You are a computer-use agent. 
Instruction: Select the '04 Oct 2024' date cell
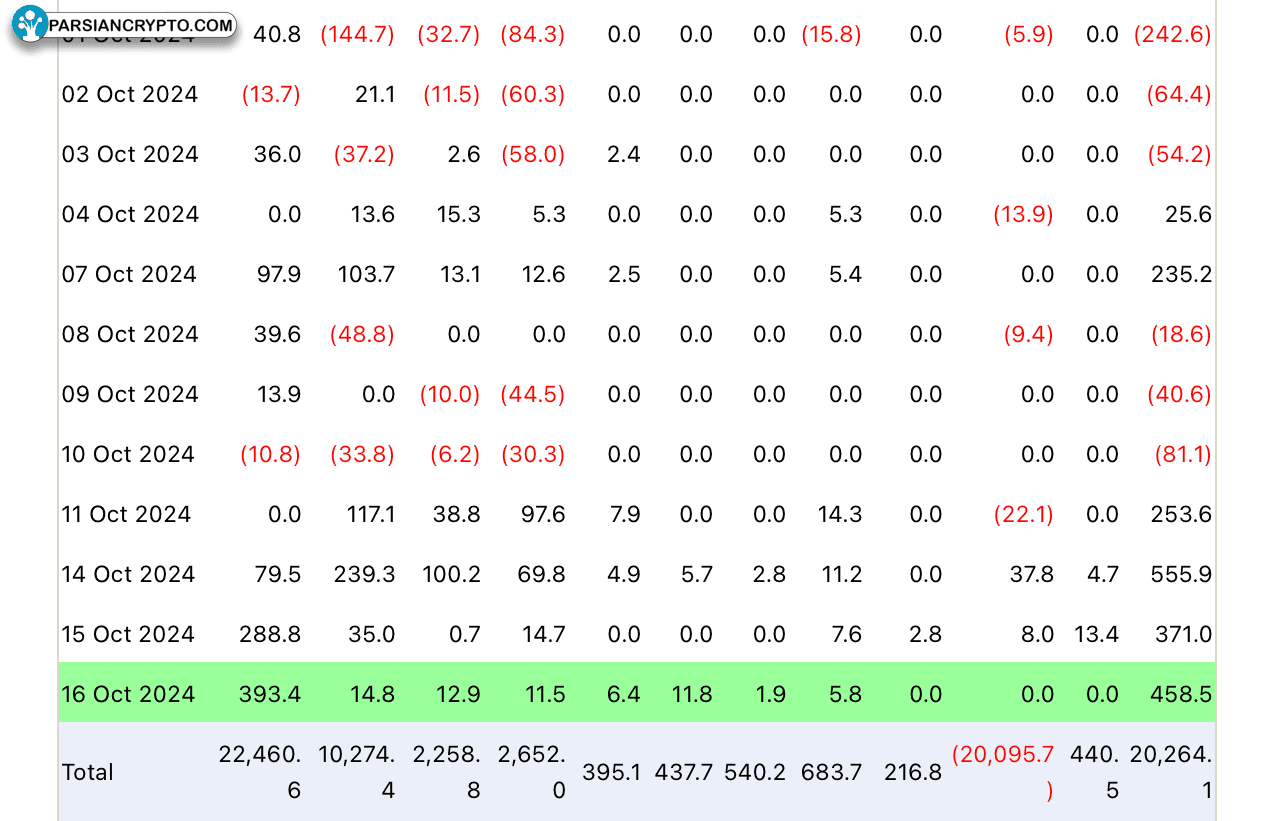coord(130,214)
